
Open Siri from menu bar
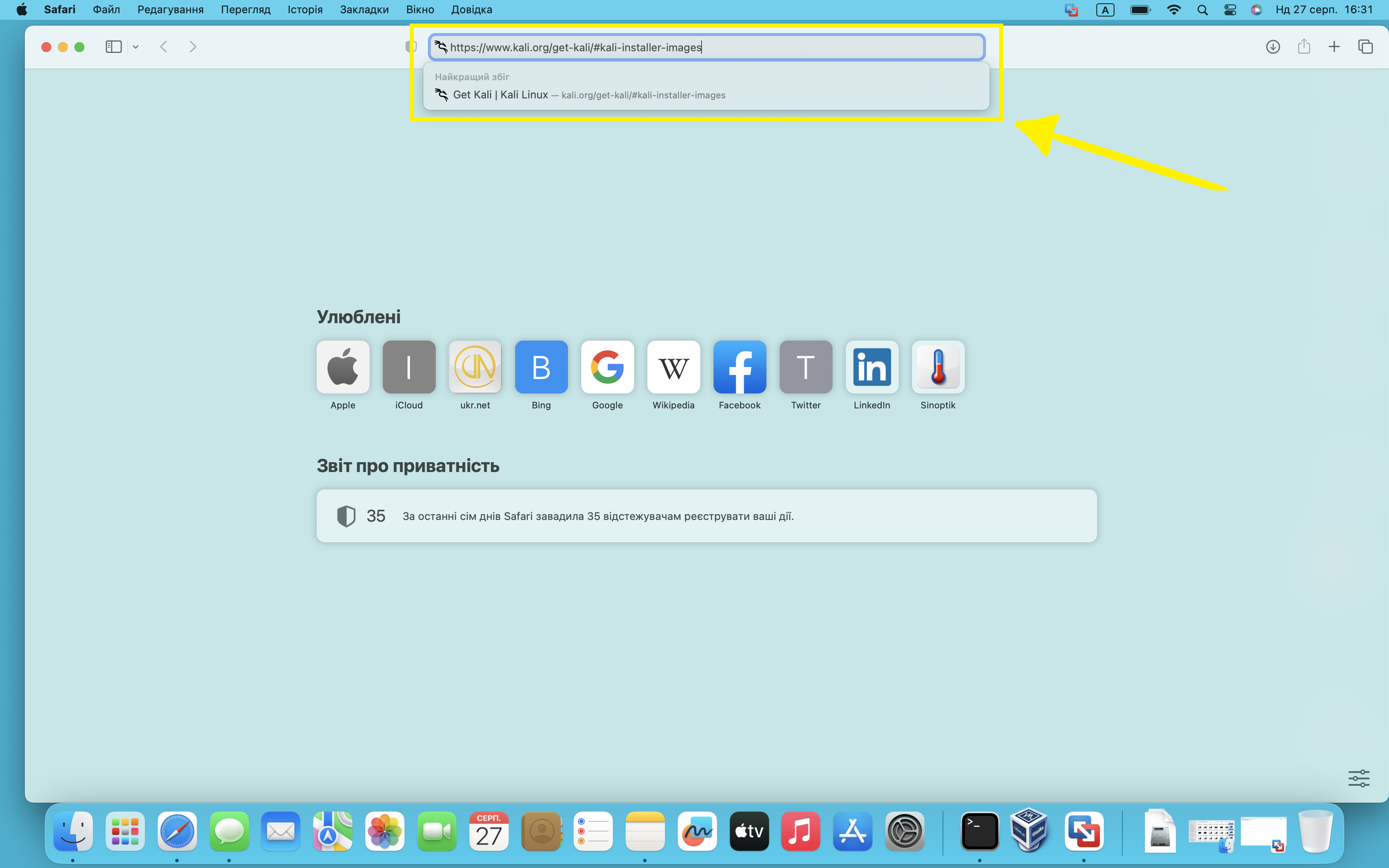[x=1256, y=10]
